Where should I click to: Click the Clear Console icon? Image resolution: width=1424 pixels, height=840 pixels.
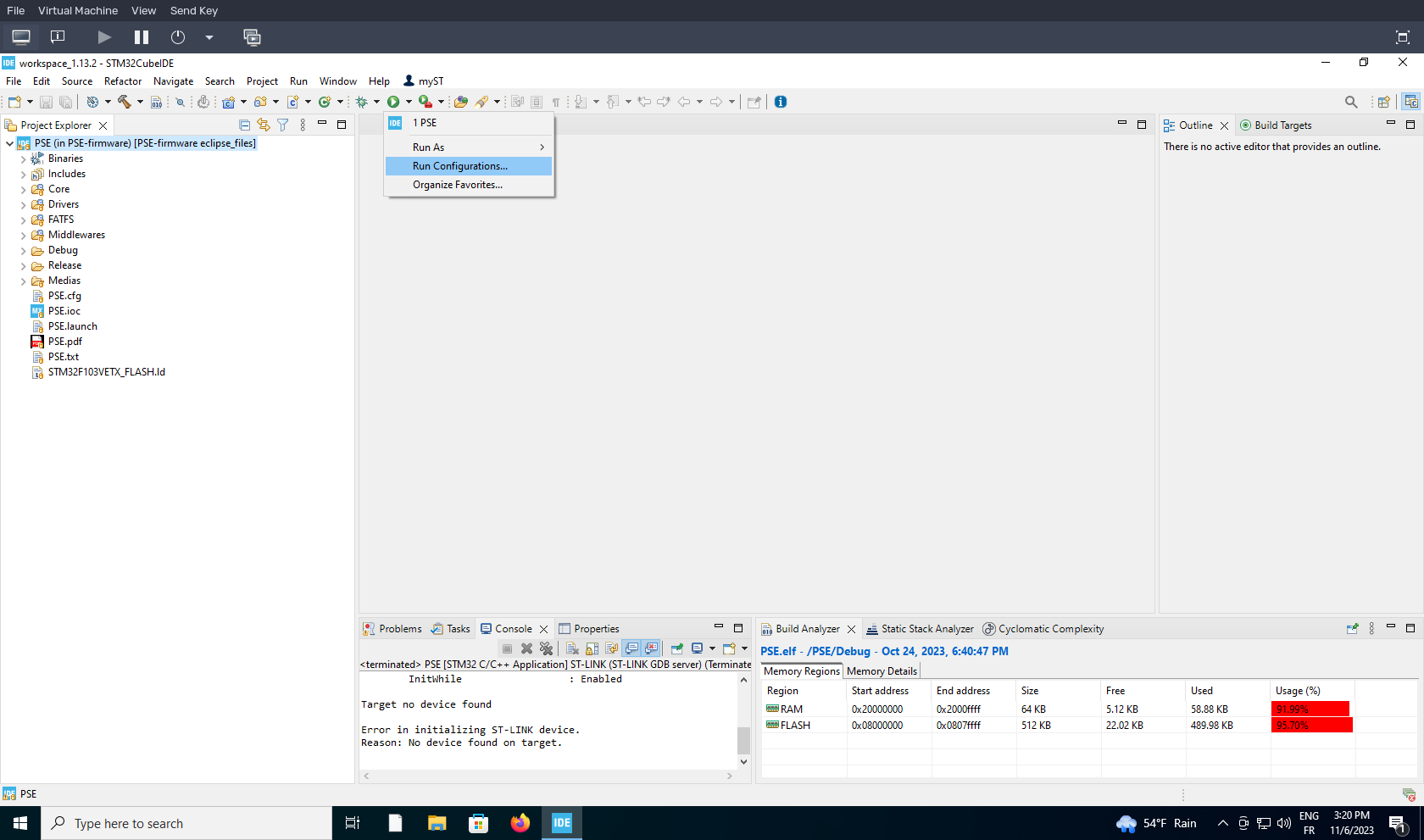pos(572,648)
